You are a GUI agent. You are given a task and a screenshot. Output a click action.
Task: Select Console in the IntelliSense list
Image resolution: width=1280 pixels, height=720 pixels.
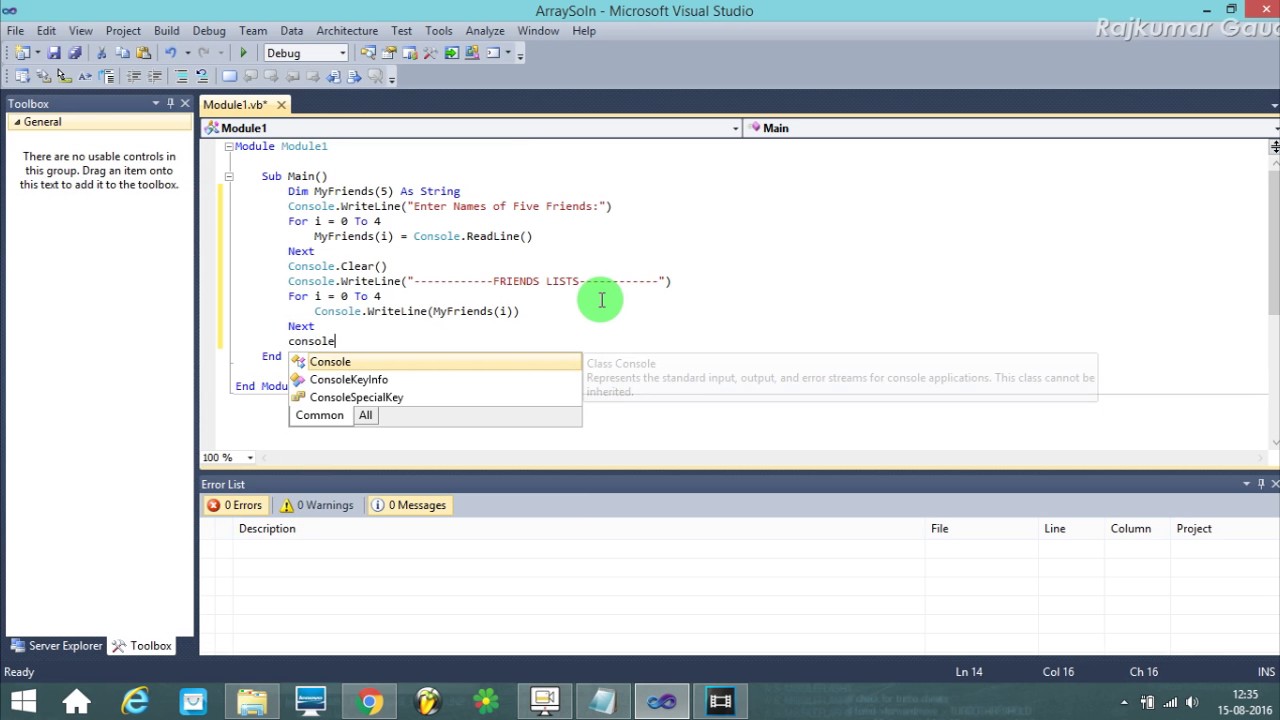click(435, 362)
